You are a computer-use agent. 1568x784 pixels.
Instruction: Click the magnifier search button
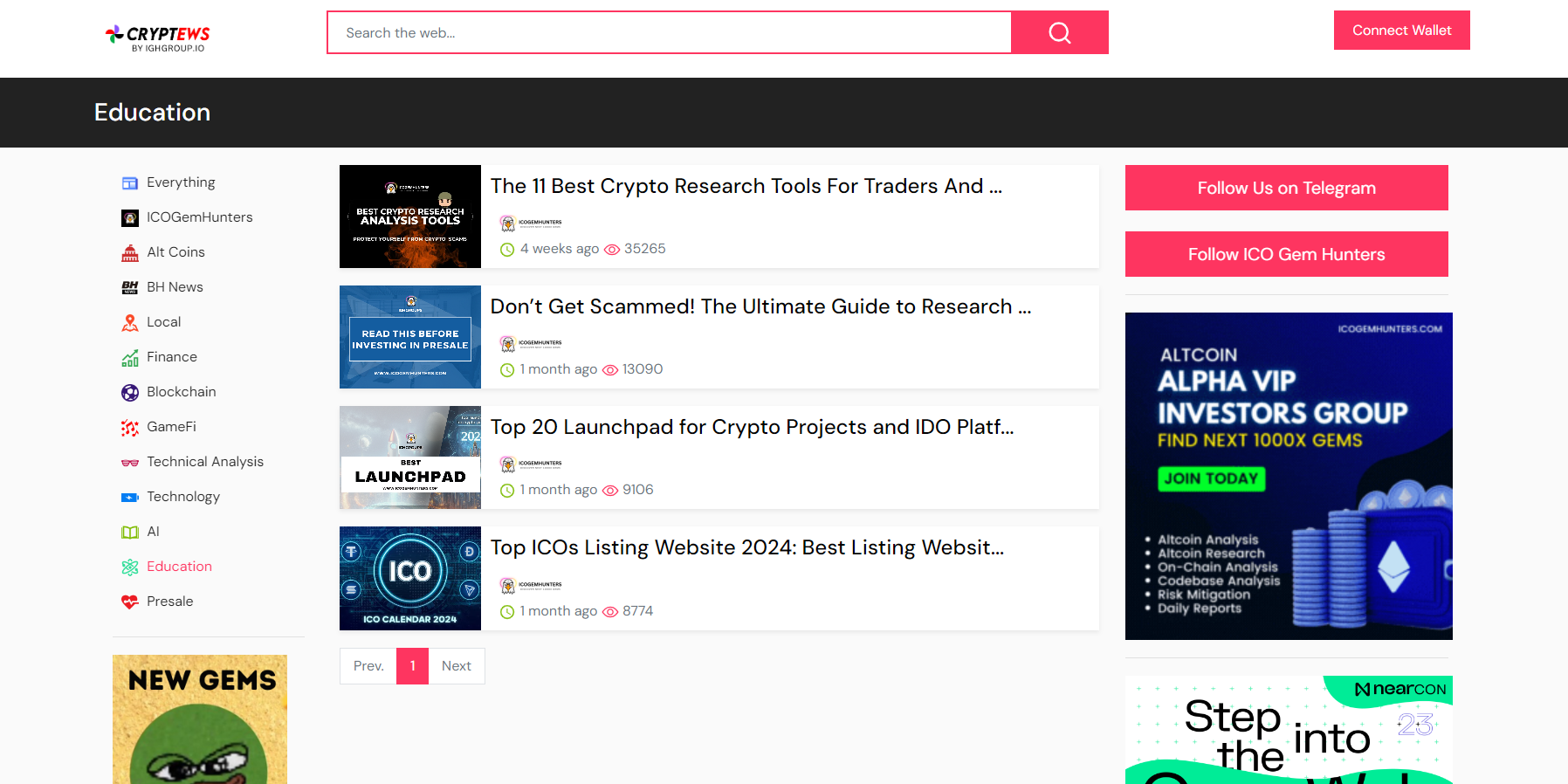point(1060,32)
